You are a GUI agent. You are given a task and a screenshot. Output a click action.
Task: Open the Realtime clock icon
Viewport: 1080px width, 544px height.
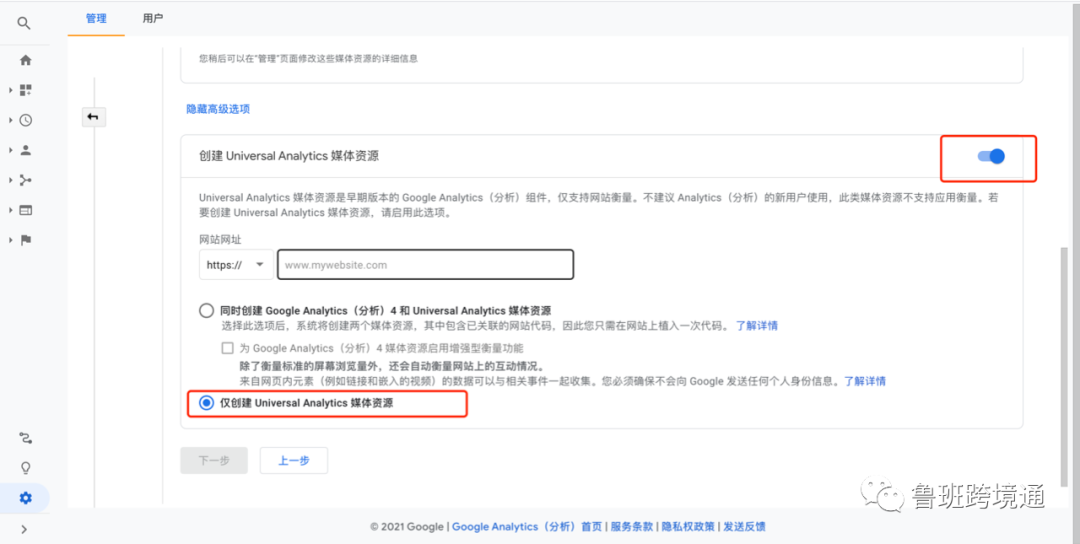click(x=25, y=120)
